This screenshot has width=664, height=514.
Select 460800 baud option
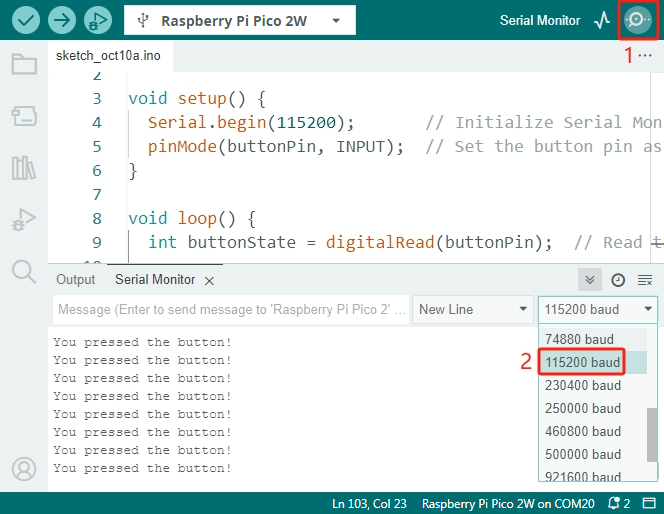592,431
